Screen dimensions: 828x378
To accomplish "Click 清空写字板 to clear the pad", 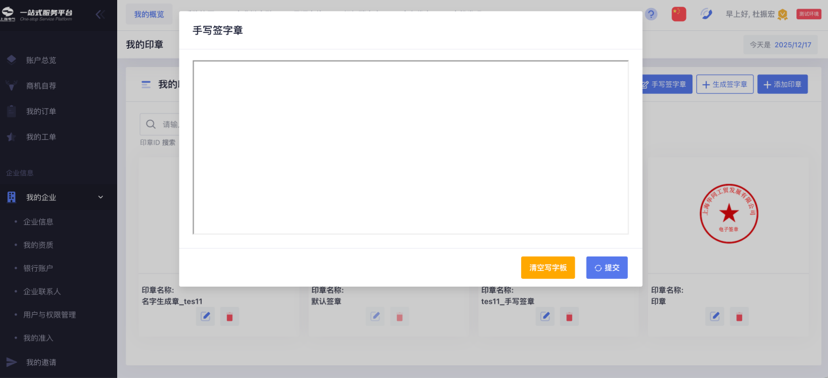I will click(x=548, y=268).
